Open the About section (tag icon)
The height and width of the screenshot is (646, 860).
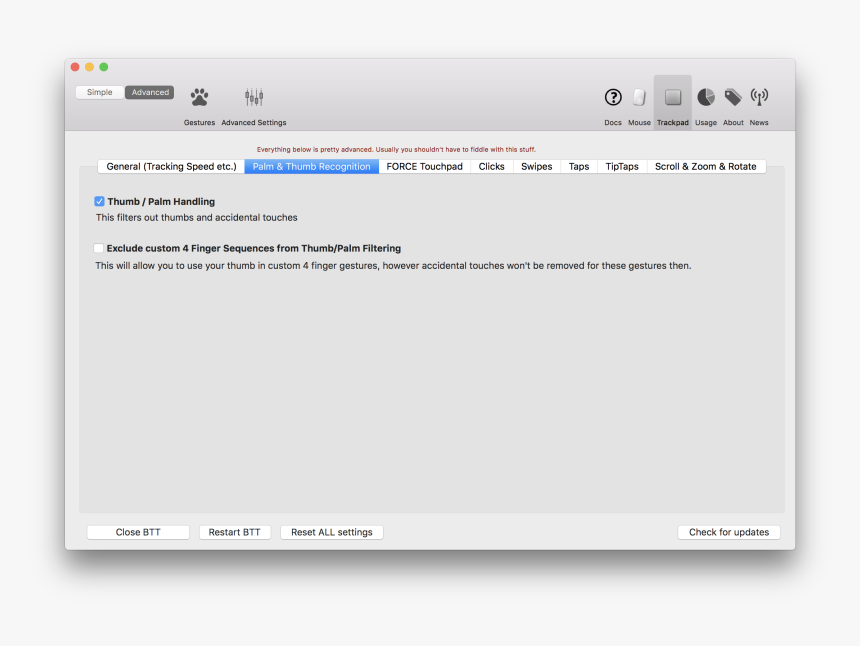point(732,98)
